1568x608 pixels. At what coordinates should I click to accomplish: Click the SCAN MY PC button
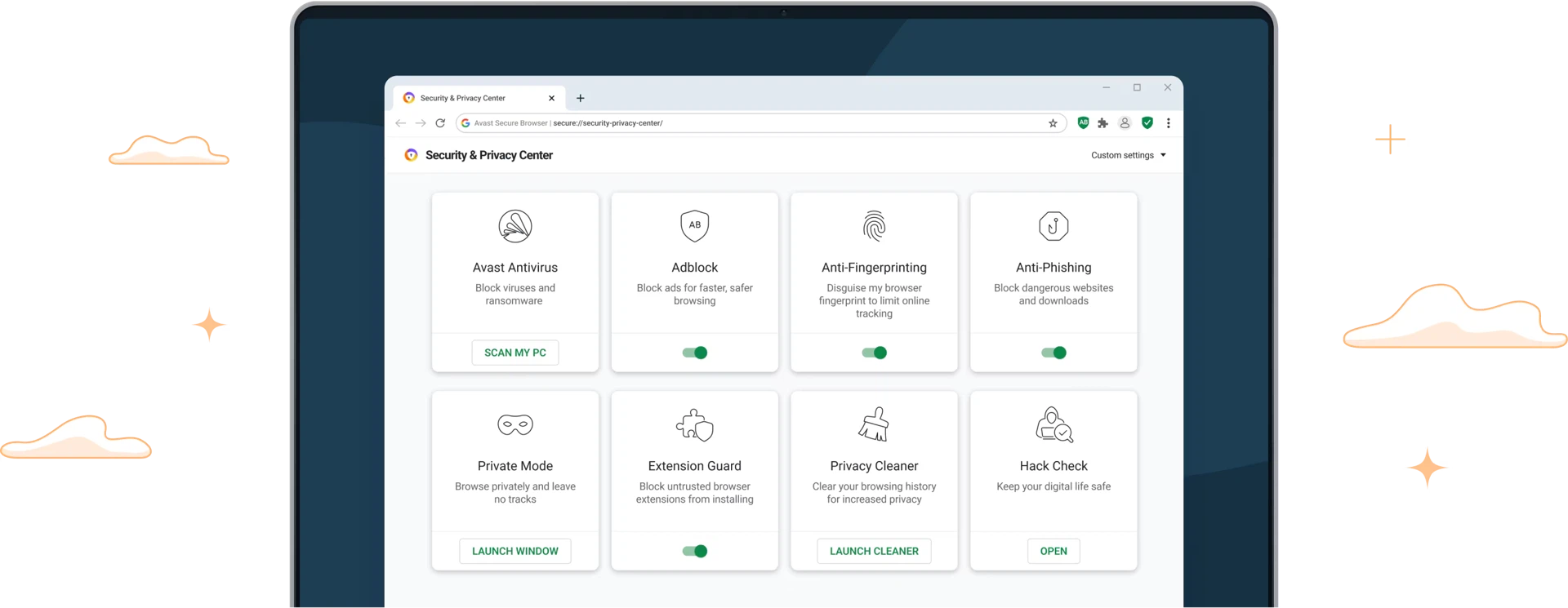click(x=515, y=353)
